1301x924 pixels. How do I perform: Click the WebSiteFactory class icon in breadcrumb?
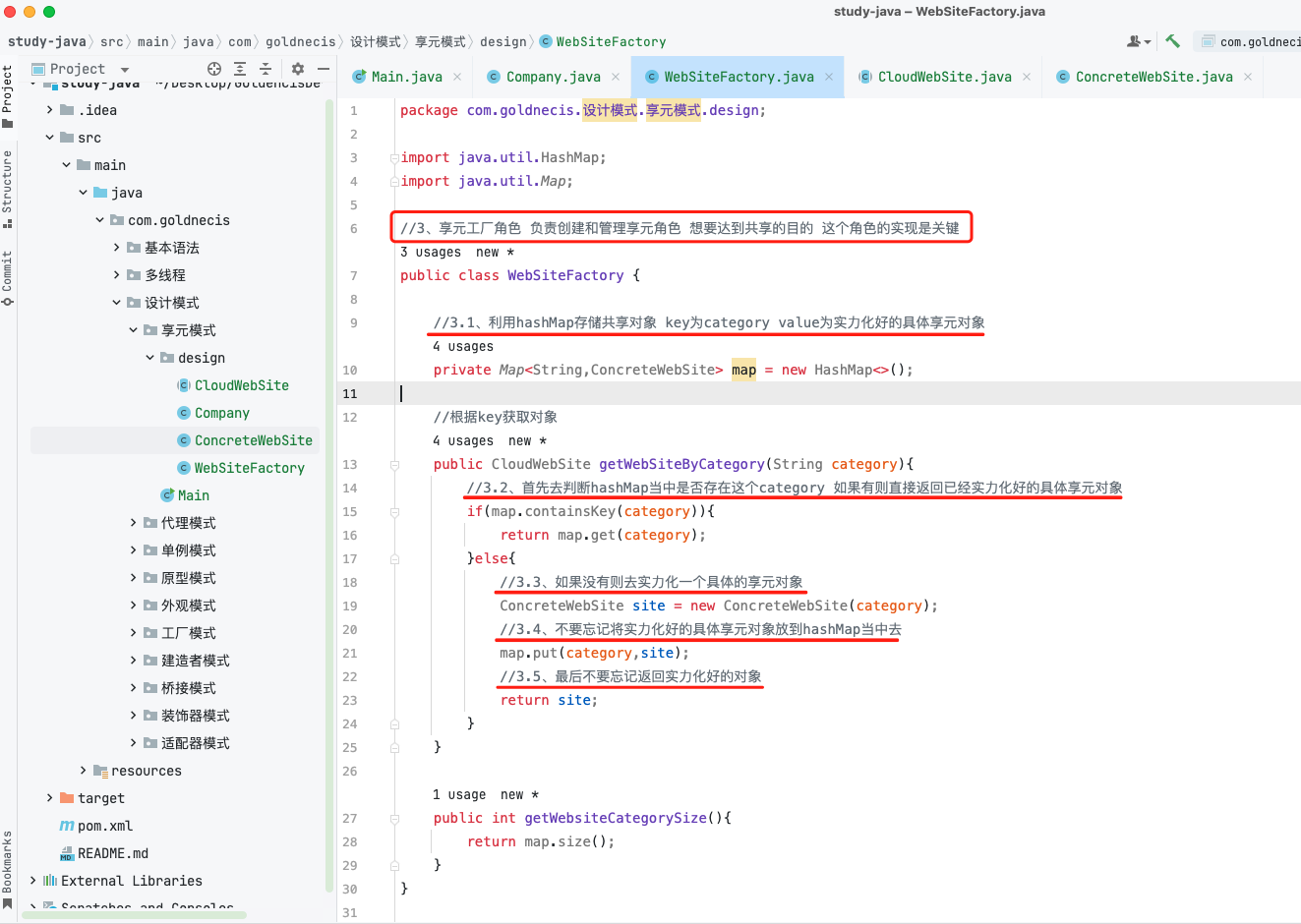click(x=546, y=41)
